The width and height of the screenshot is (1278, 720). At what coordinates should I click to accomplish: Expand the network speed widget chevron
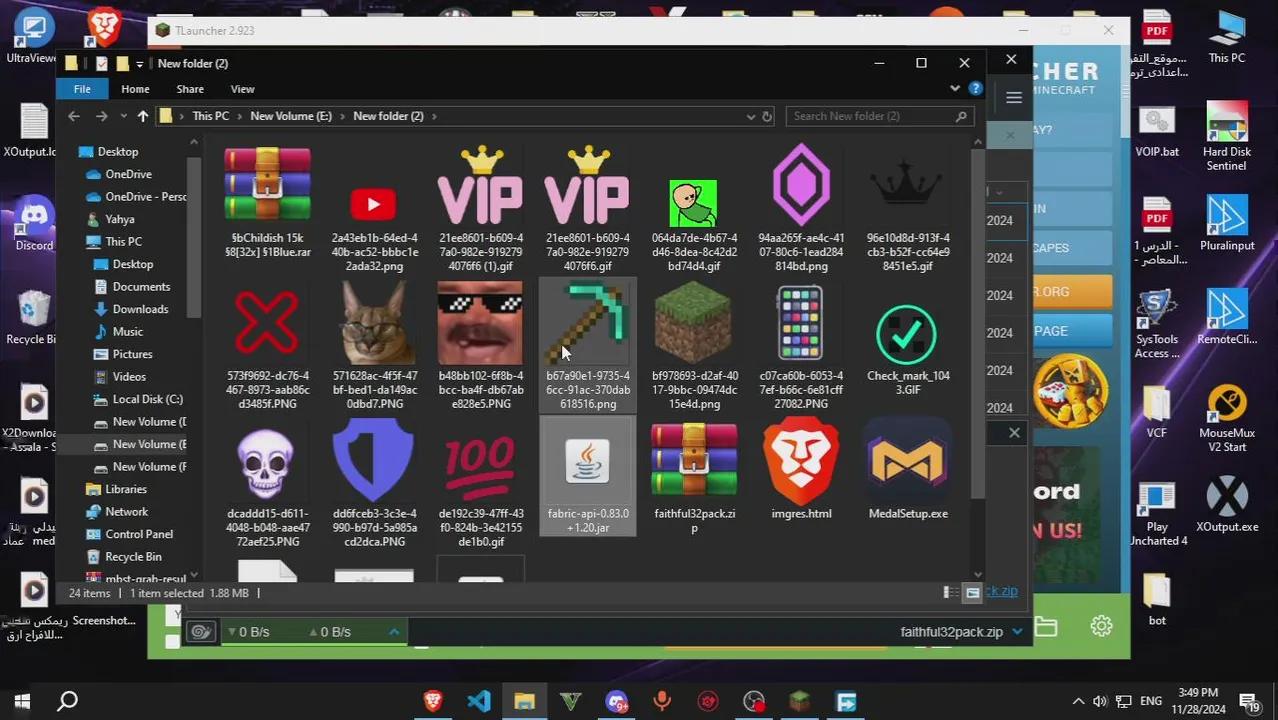(394, 632)
